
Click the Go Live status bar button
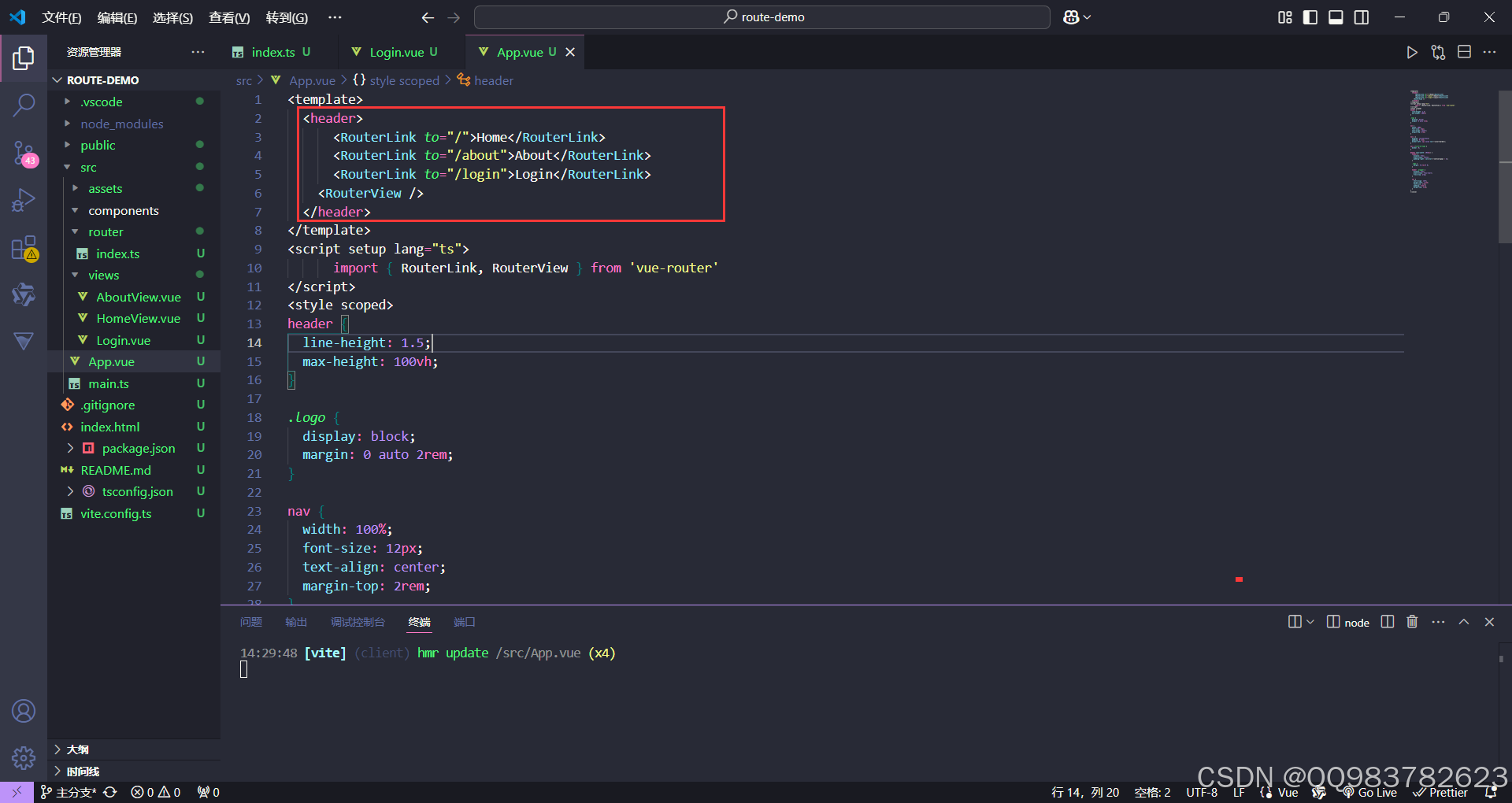point(1369,792)
